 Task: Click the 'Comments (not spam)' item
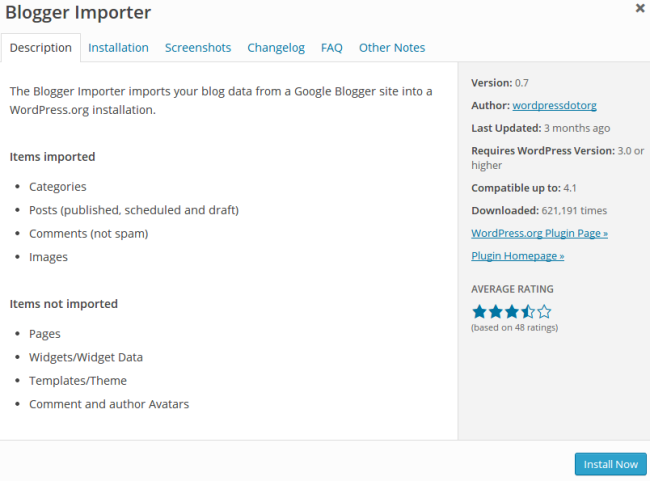click(x=88, y=234)
